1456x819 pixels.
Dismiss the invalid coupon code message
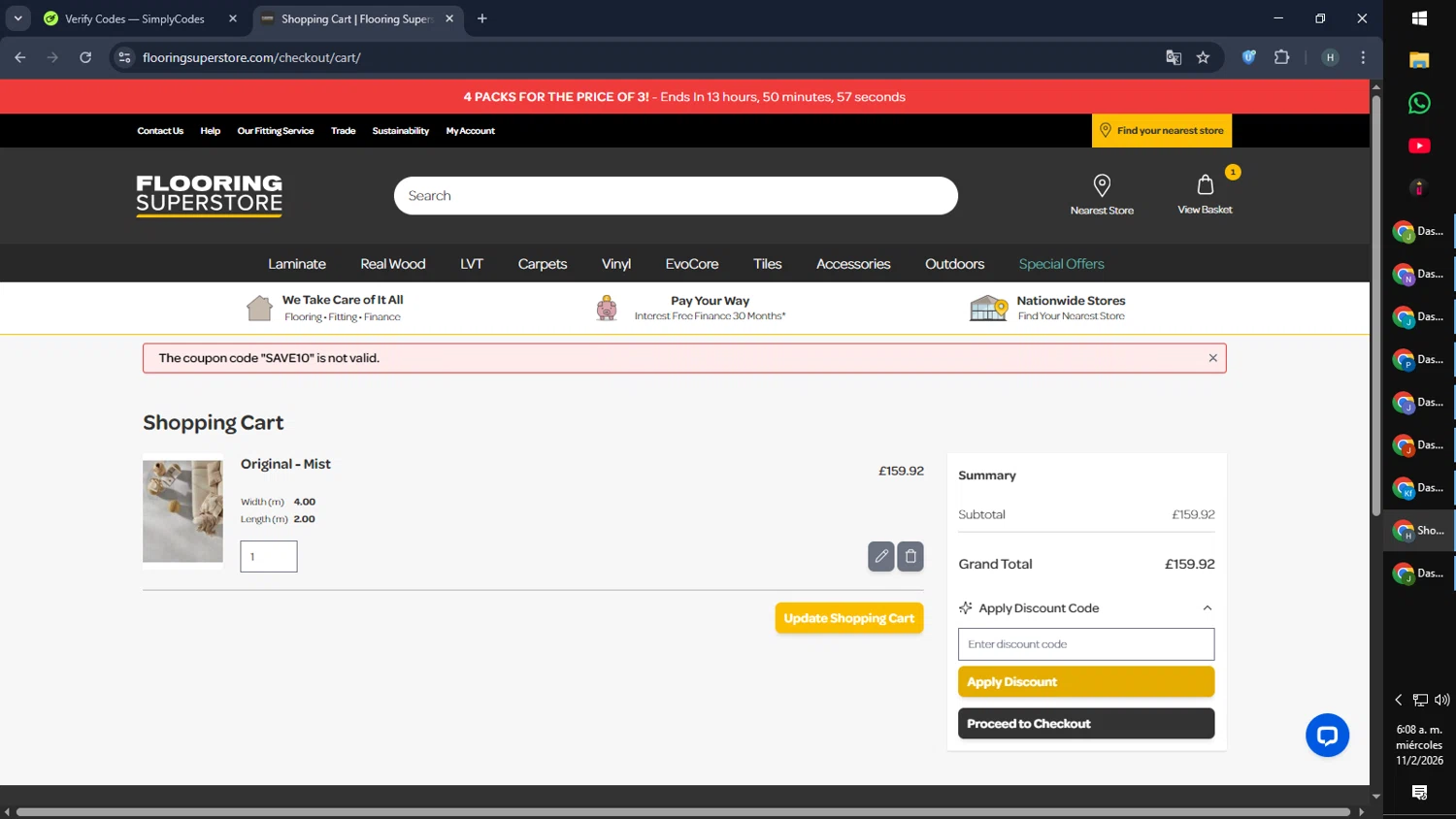coord(1212,358)
